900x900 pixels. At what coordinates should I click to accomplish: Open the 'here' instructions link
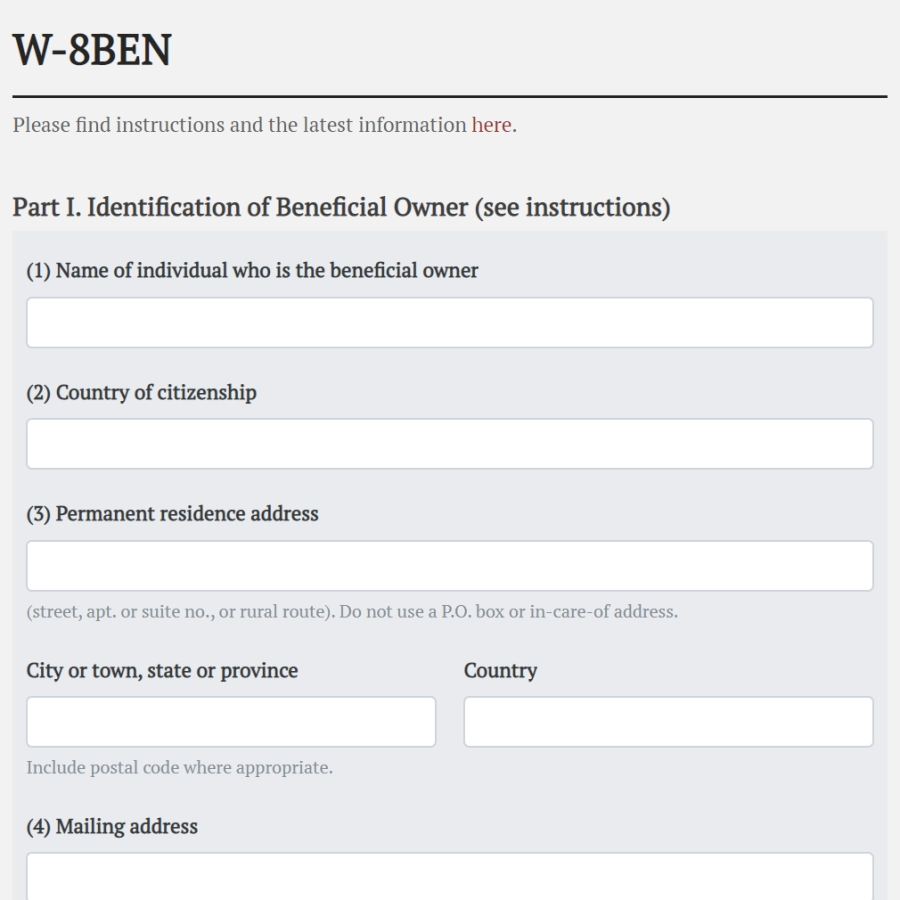pos(491,125)
